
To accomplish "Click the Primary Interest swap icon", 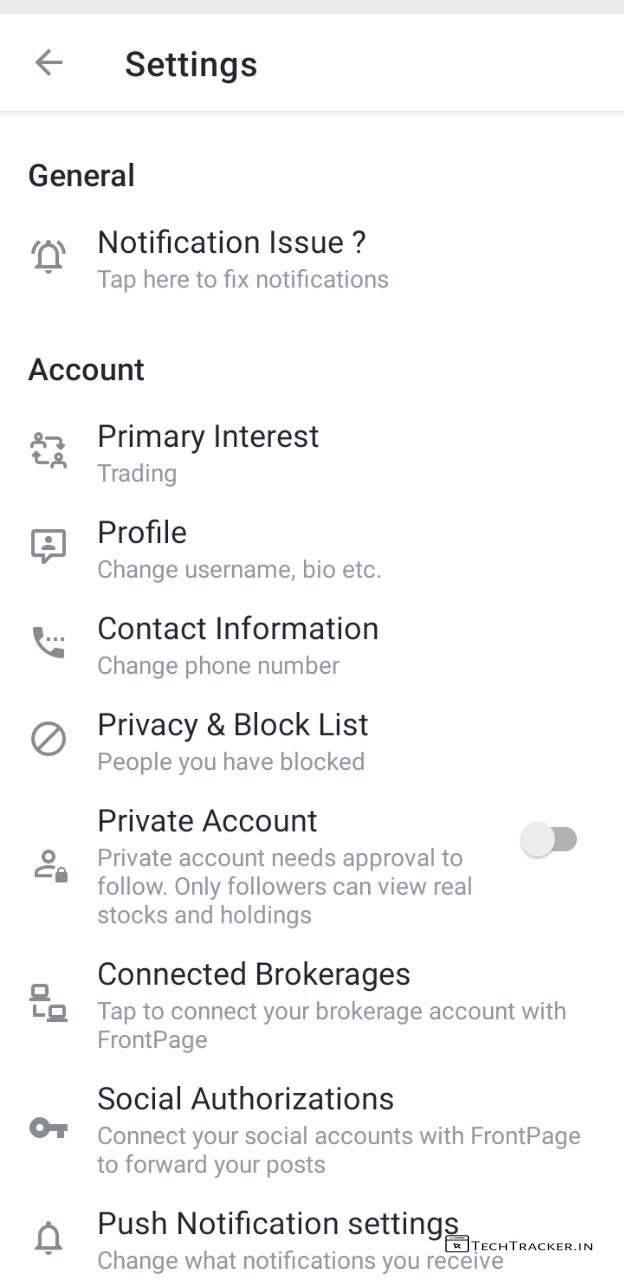I will pyautogui.click(x=48, y=451).
